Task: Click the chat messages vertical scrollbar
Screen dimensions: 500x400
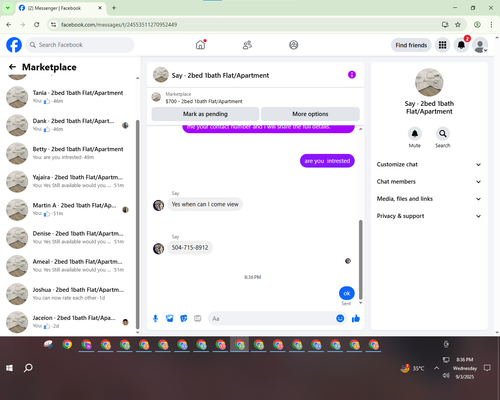Action: 360,259
